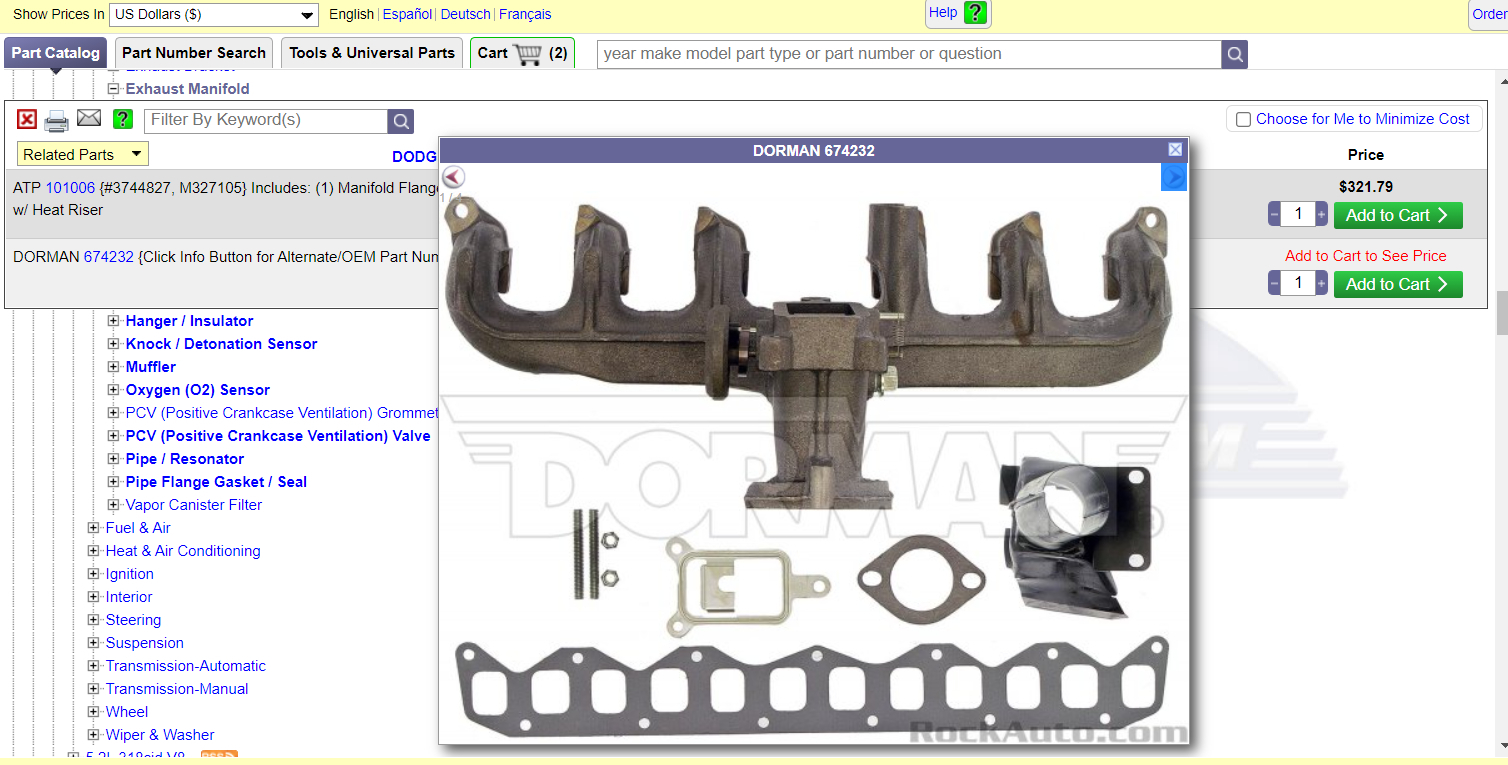This screenshot has height=765, width=1508.
Task: Add DORMAN 674232 to cart
Action: pyautogui.click(x=1398, y=284)
